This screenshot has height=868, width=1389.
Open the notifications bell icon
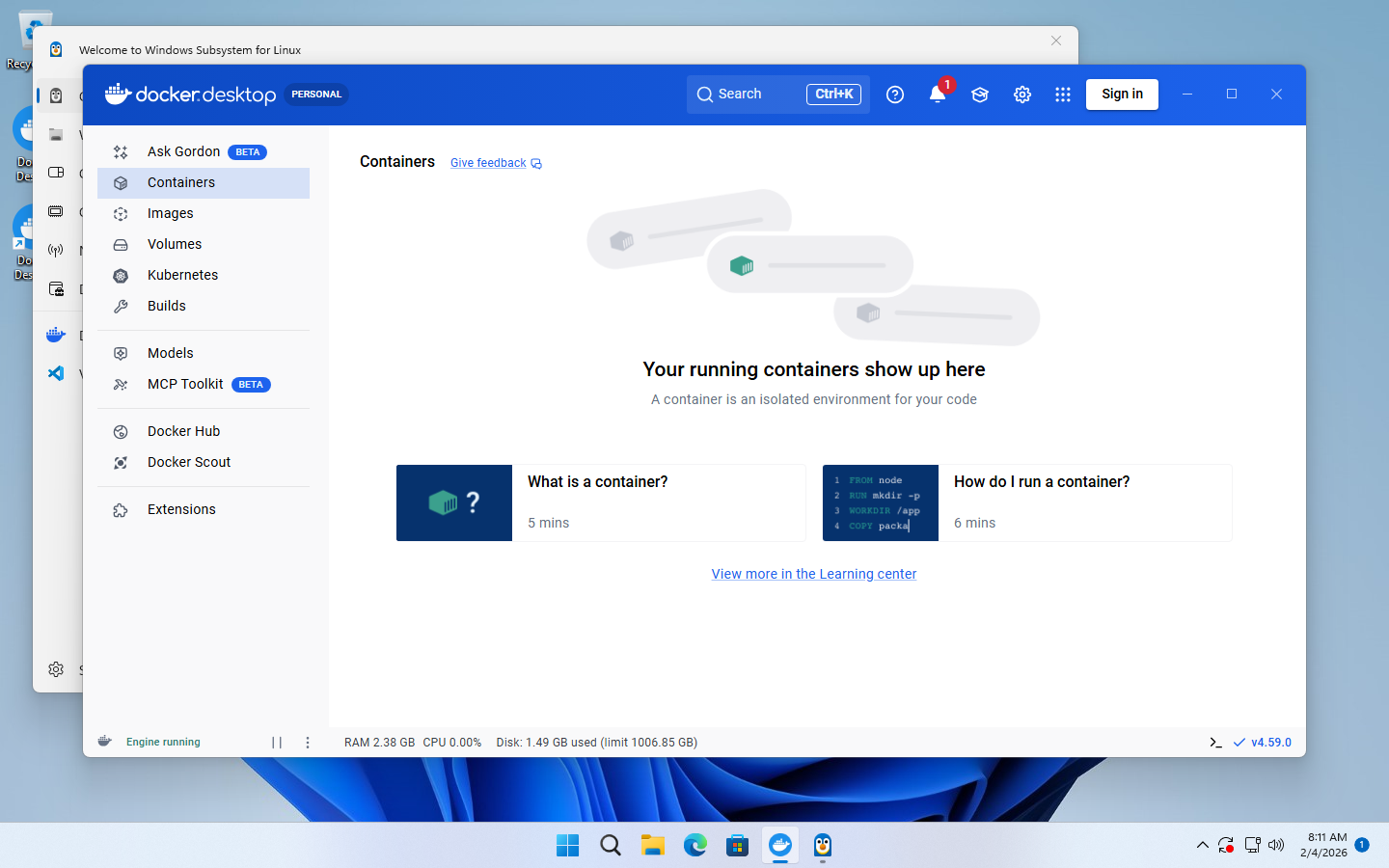click(x=937, y=95)
